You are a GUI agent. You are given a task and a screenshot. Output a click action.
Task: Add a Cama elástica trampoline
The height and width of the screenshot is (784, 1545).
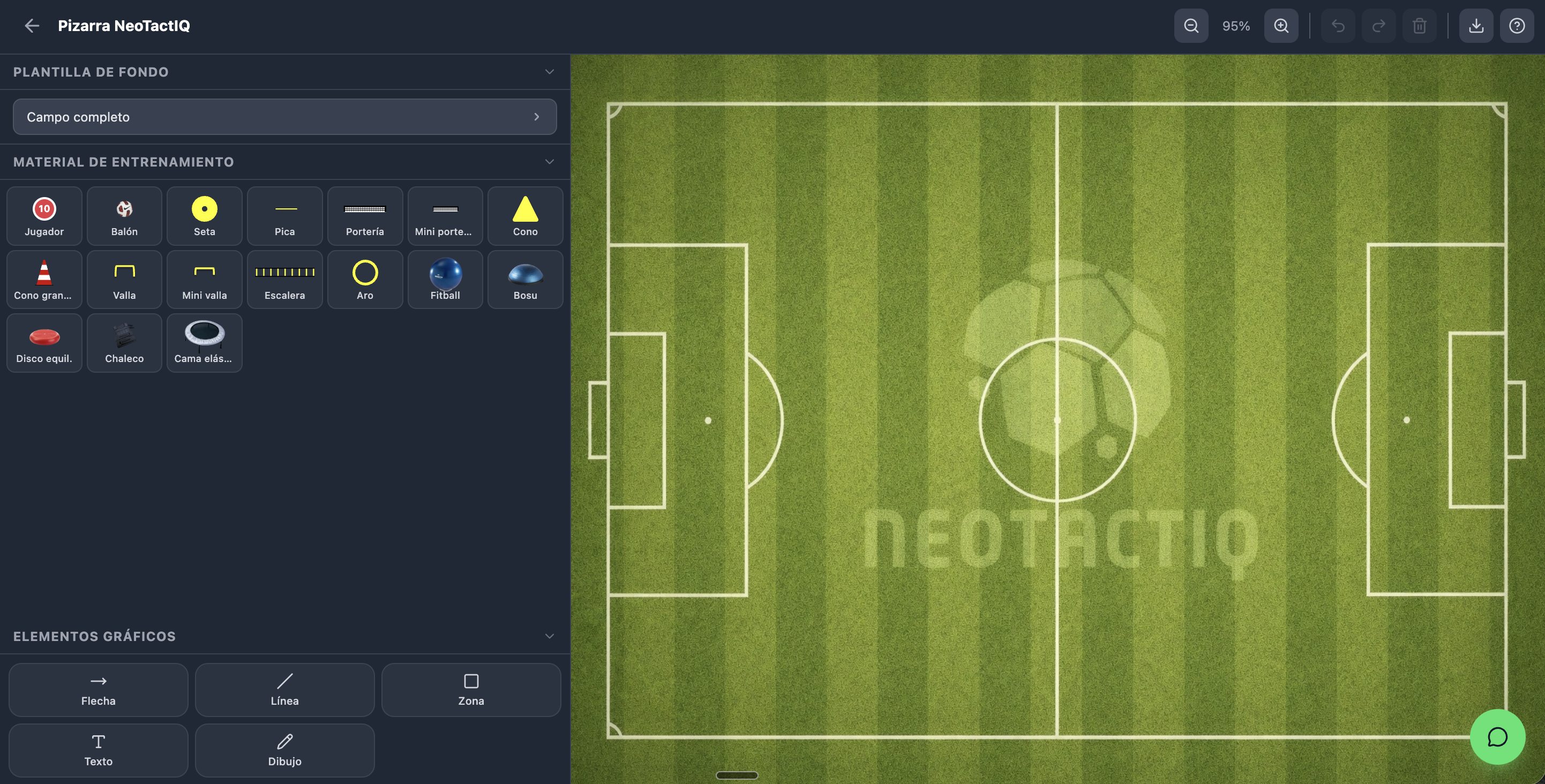[x=205, y=343]
